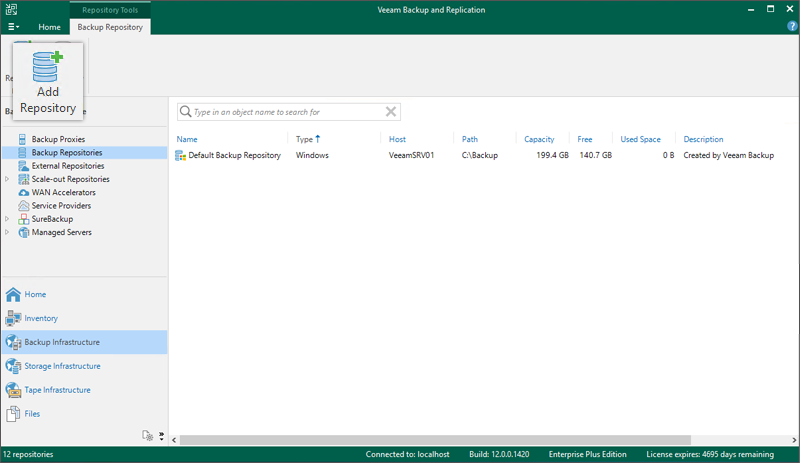The image size is (800, 463).
Task: Sort by the Description column header
Action: click(x=703, y=139)
